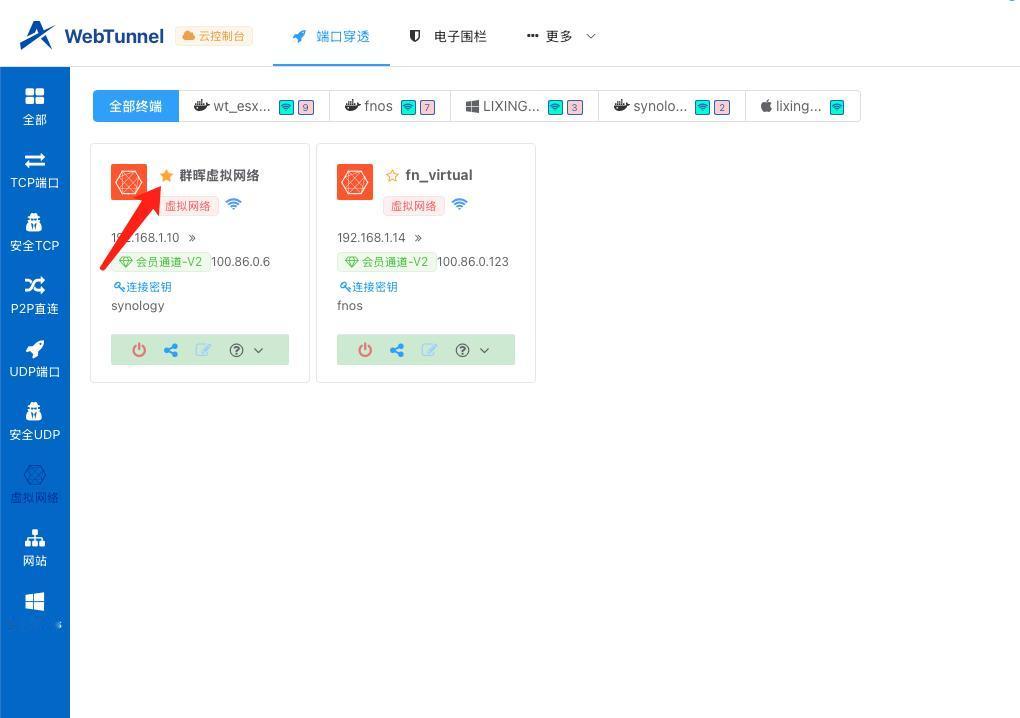Click the count badge 3 on LIXING tab
The height and width of the screenshot is (718, 1020).
click(x=574, y=107)
